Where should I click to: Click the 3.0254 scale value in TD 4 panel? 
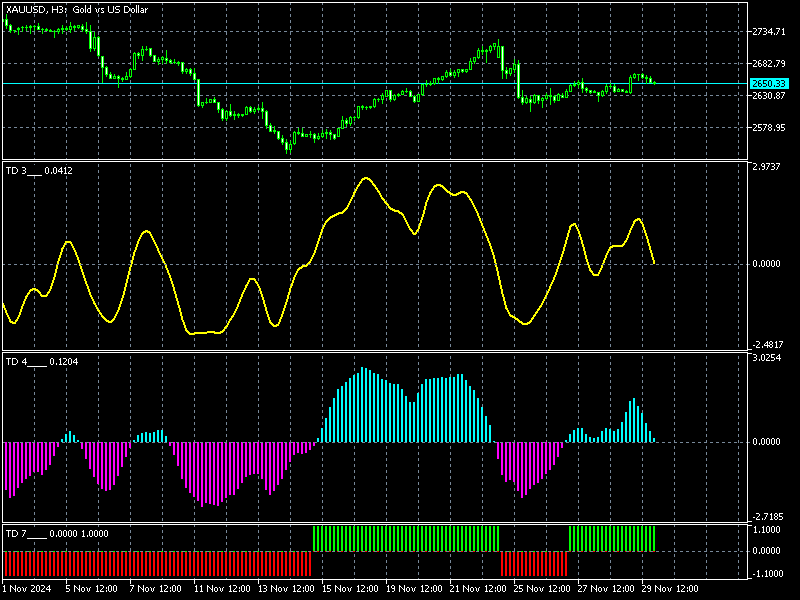click(766, 358)
